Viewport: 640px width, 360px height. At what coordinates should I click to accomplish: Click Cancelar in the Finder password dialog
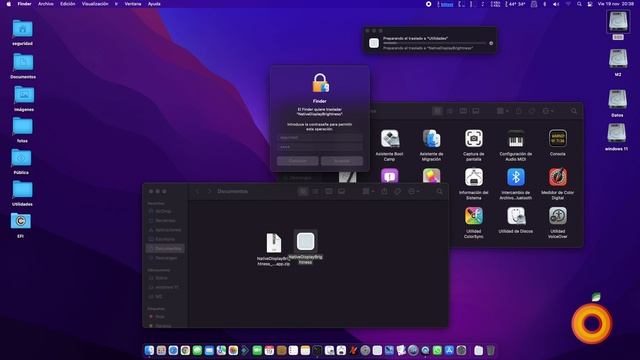point(298,161)
